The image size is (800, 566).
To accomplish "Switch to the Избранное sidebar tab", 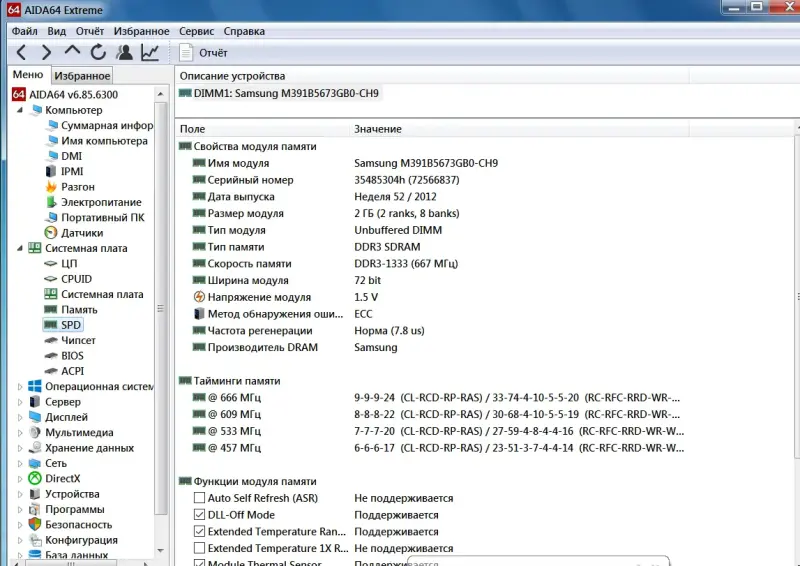I will point(82,76).
